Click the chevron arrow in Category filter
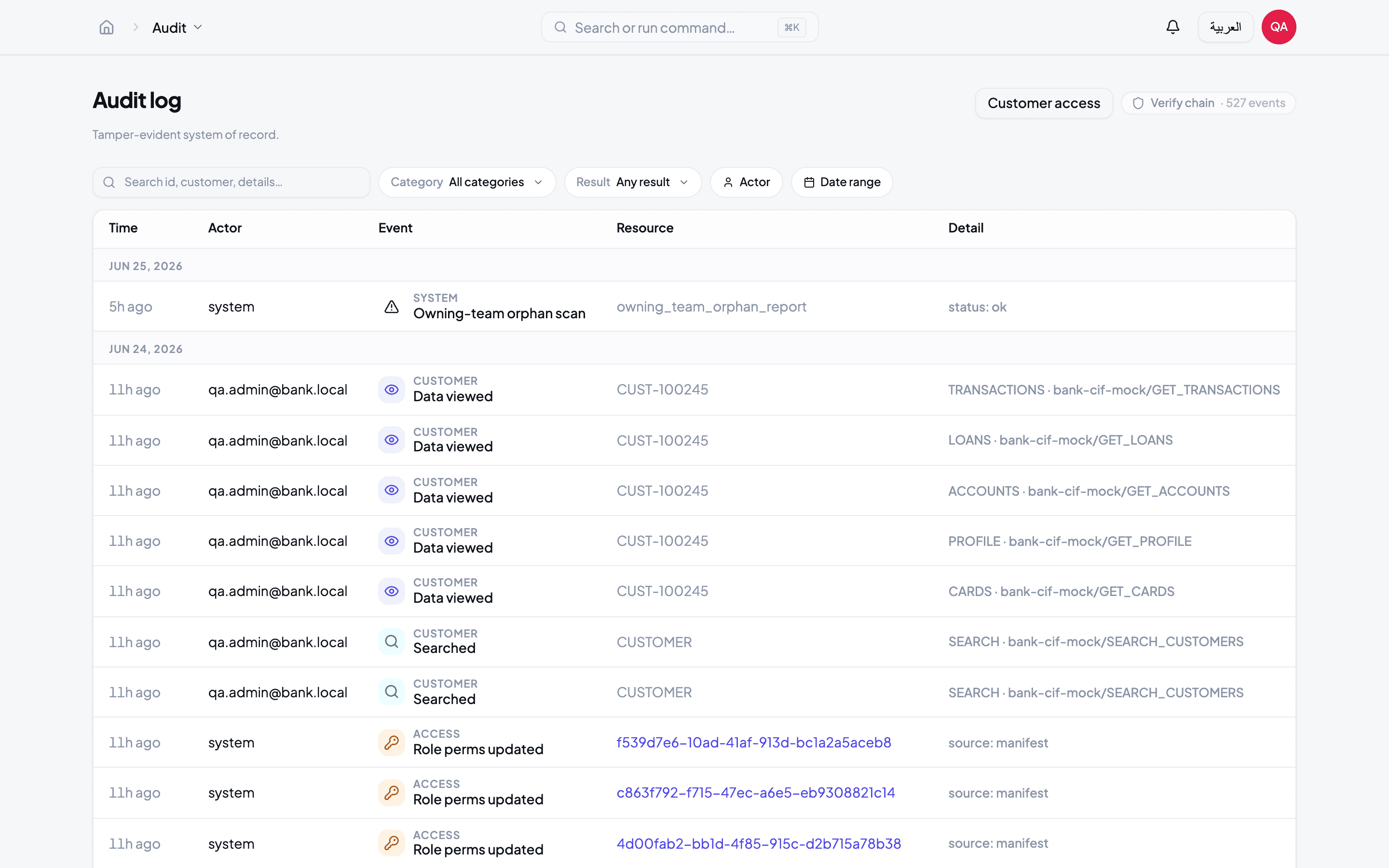This screenshot has width=1389, height=868. 538,183
